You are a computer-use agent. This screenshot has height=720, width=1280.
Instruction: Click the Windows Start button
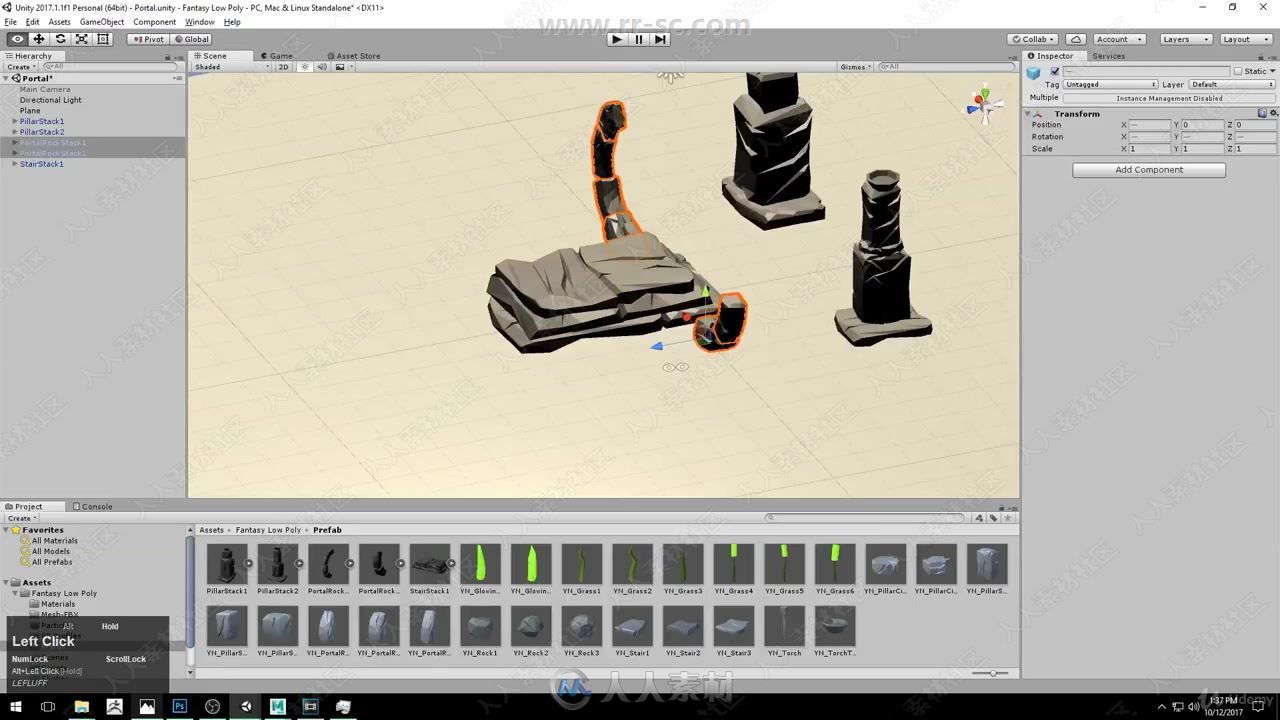click(x=16, y=706)
